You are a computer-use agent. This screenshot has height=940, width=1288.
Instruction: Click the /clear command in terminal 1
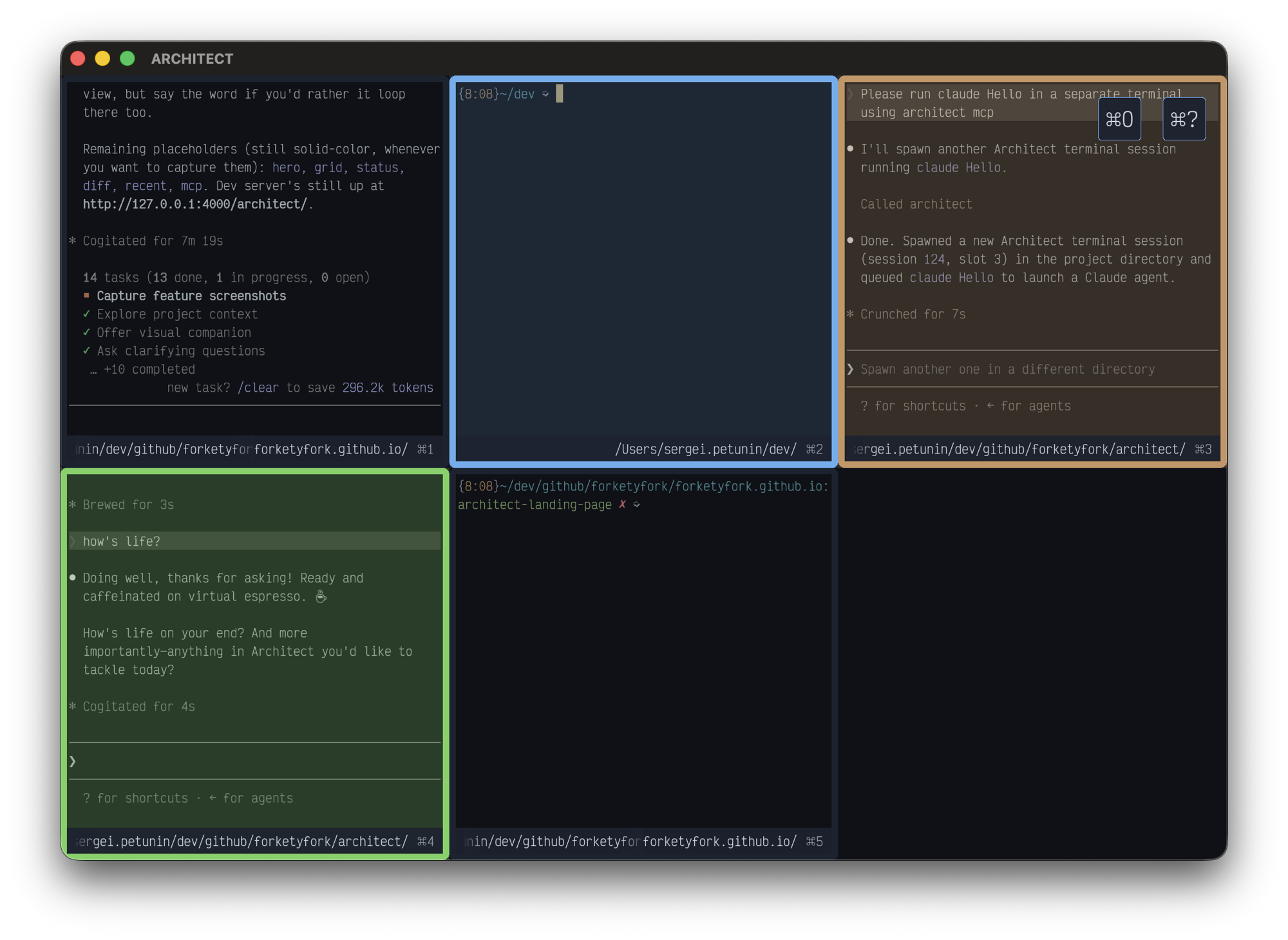point(258,388)
